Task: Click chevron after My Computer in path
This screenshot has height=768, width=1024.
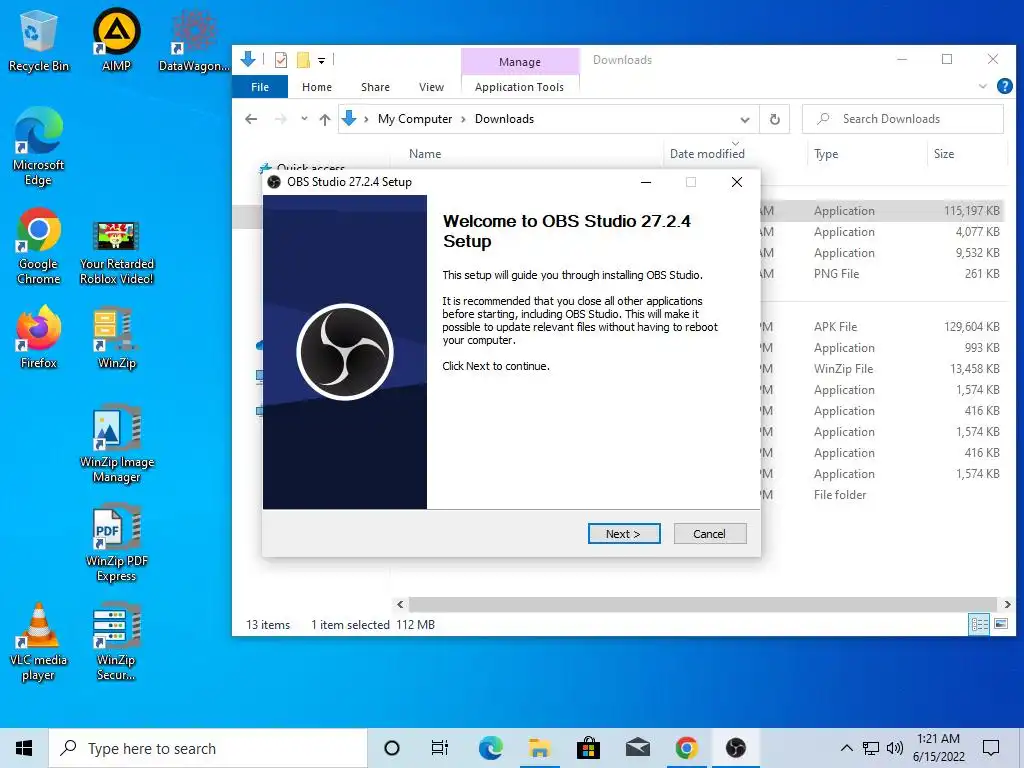Action: (463, 119)
